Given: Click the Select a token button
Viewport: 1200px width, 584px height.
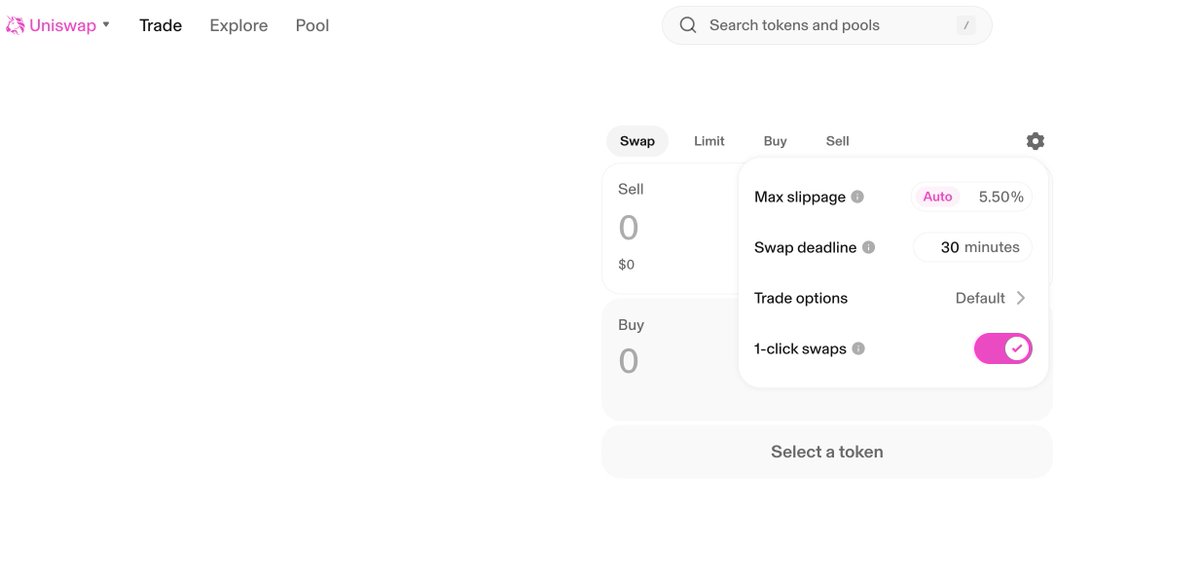Looking at the screenshot, I should [827, 452].
